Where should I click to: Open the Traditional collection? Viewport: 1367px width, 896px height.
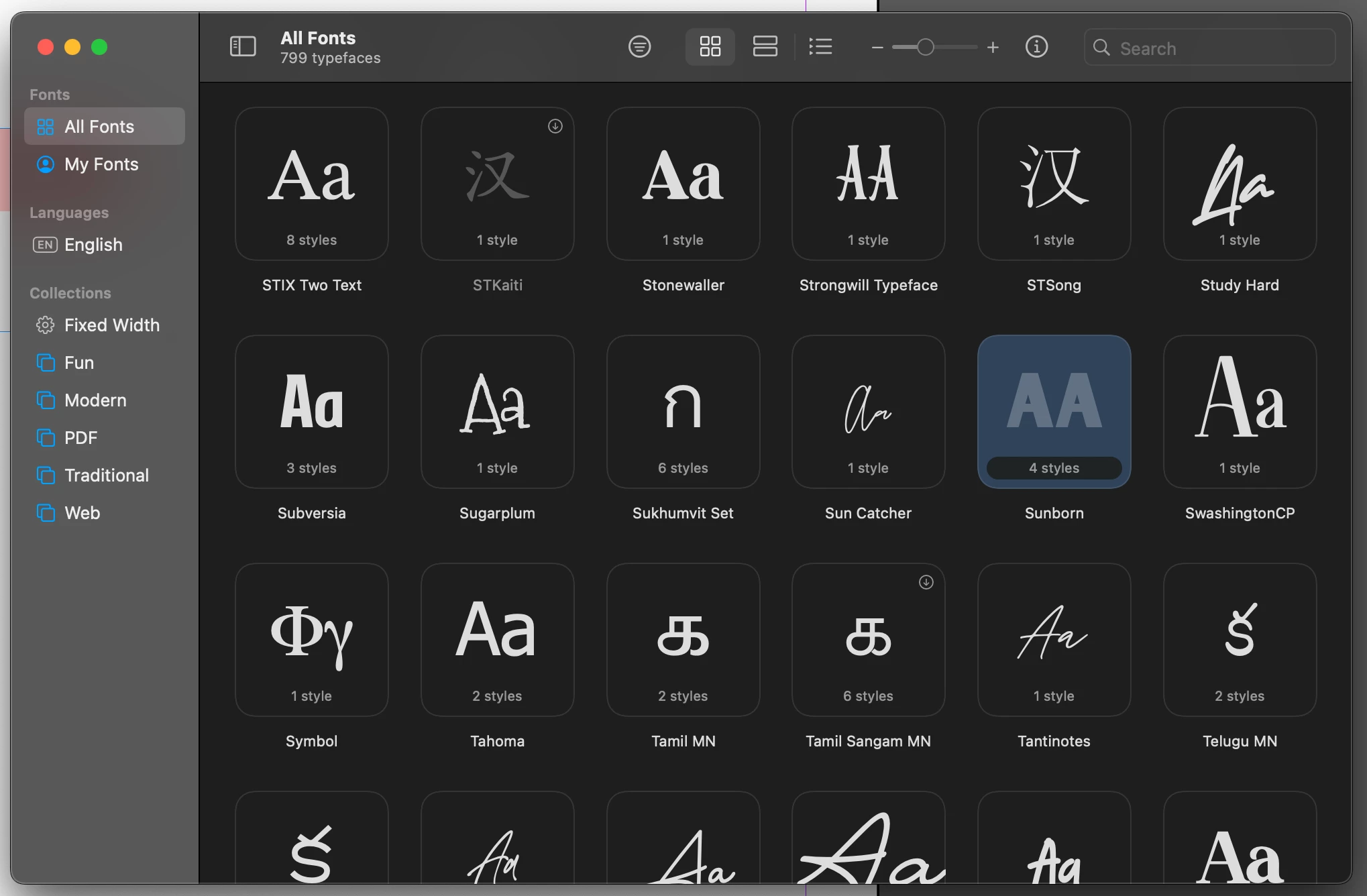coord(106,475)
